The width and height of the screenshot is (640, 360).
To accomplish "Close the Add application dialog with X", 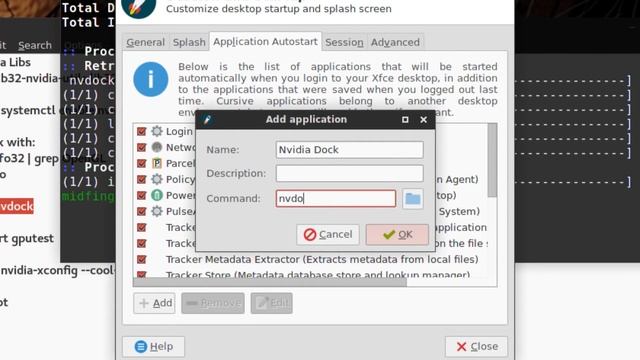I will [x=424, y=120].
